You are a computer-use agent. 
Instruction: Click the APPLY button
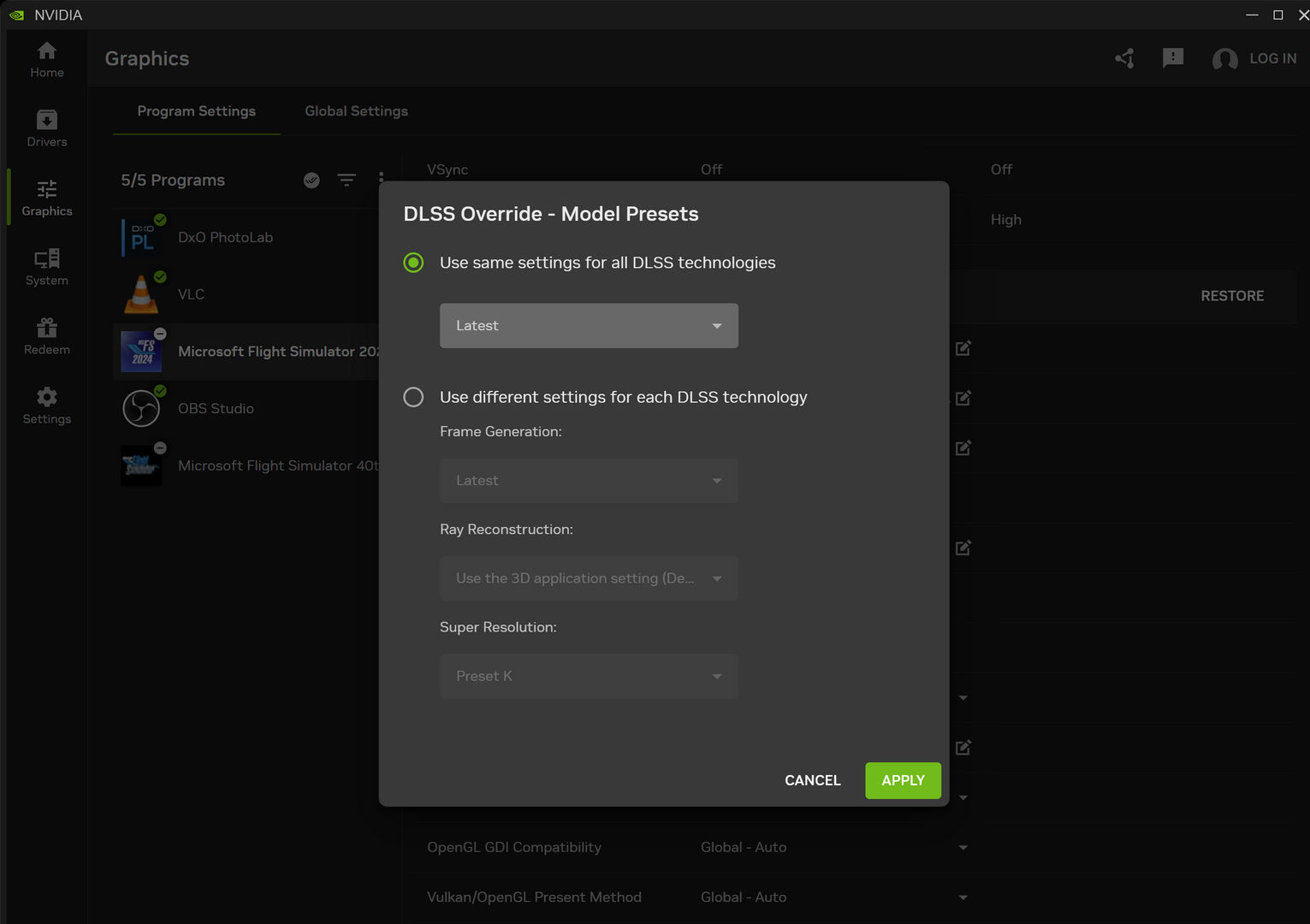coord(903,780)
